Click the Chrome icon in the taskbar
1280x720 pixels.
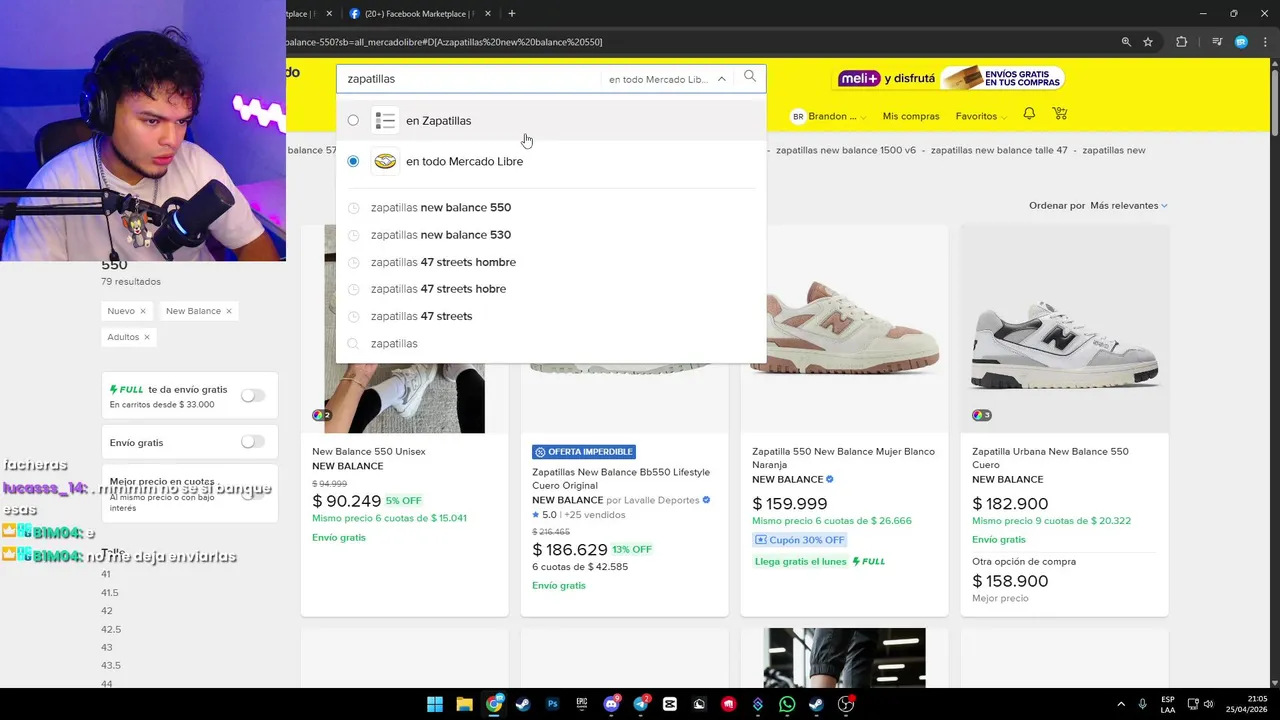(494, 704)
